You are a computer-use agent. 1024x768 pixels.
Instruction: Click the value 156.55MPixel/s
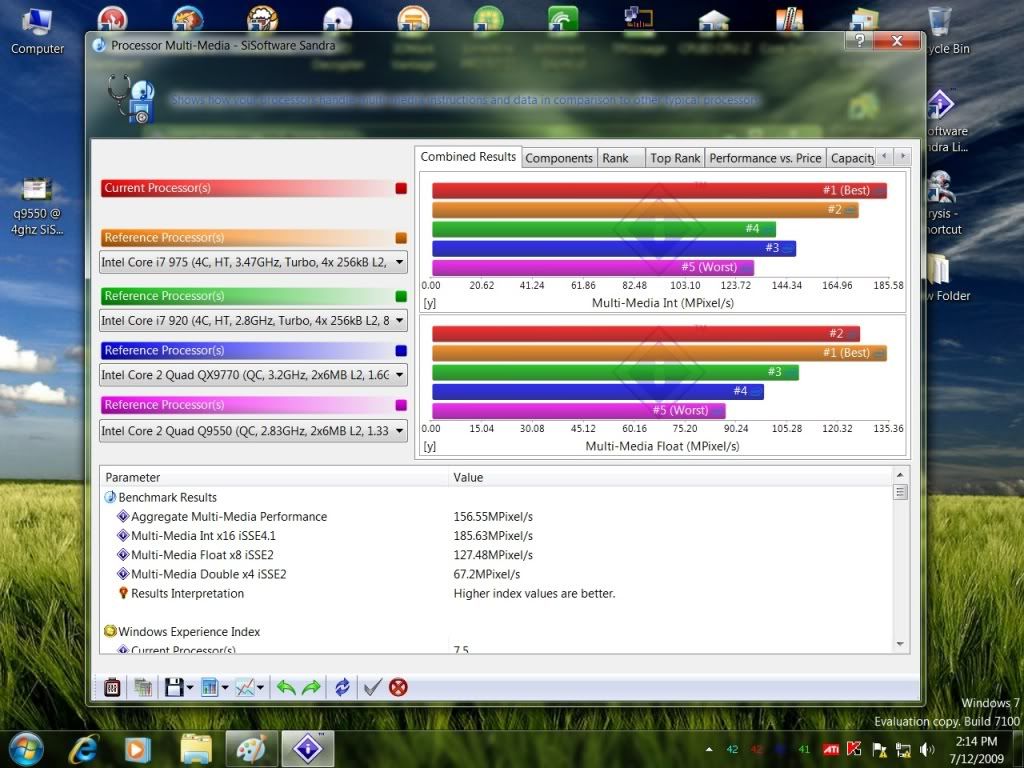493,517
